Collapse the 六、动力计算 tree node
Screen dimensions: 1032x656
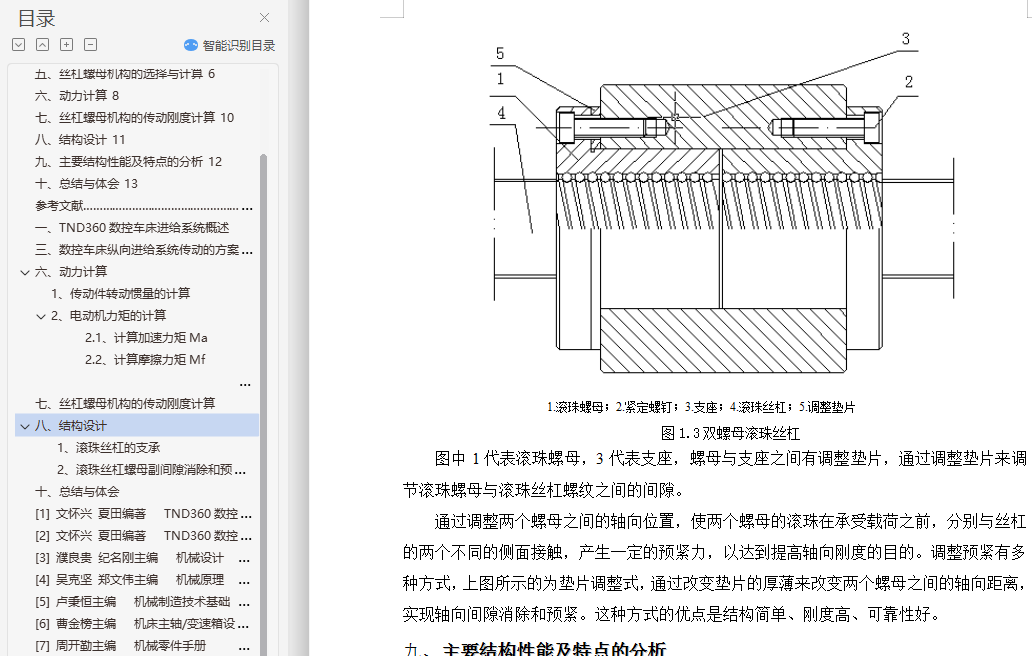[25, 272]
